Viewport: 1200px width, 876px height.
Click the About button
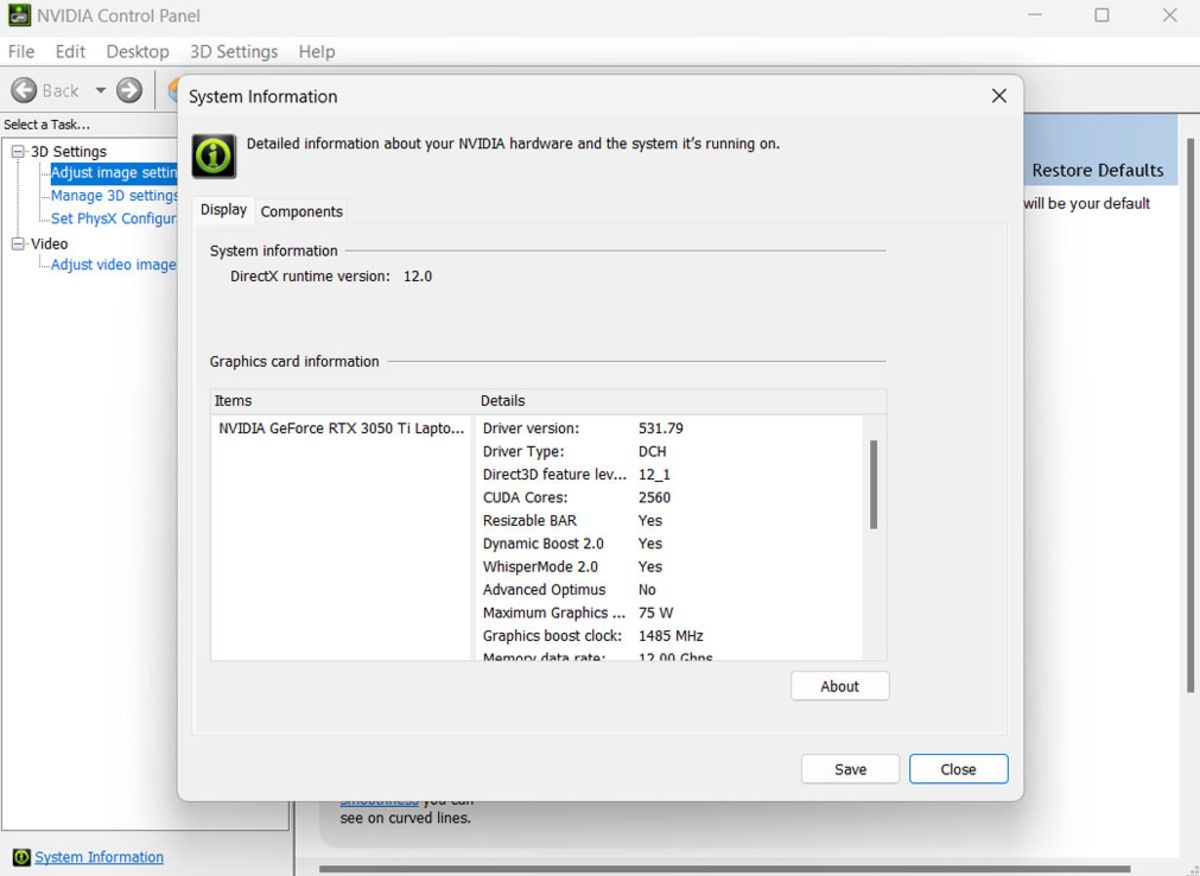click(x=840, y=686)
